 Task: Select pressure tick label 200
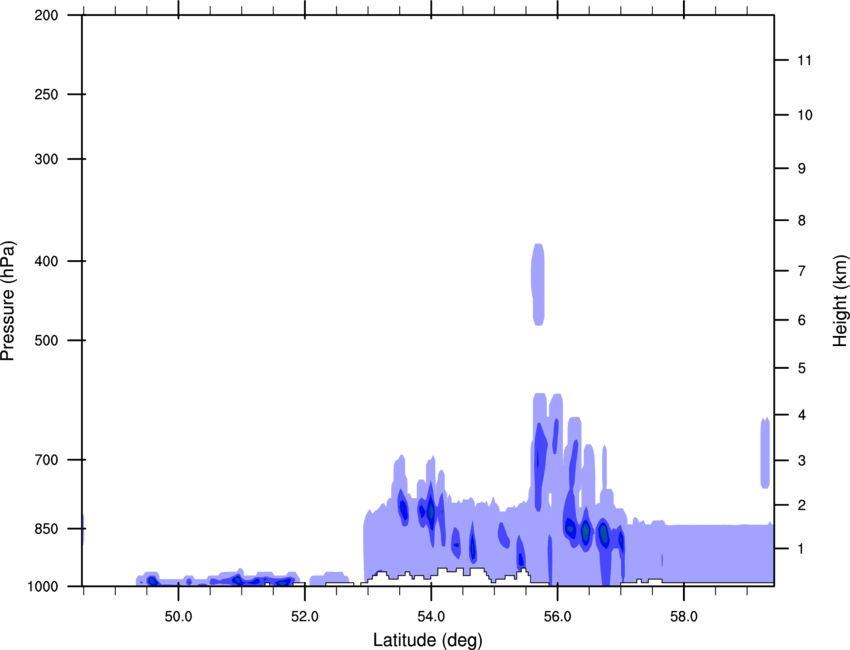coord(46,16)
